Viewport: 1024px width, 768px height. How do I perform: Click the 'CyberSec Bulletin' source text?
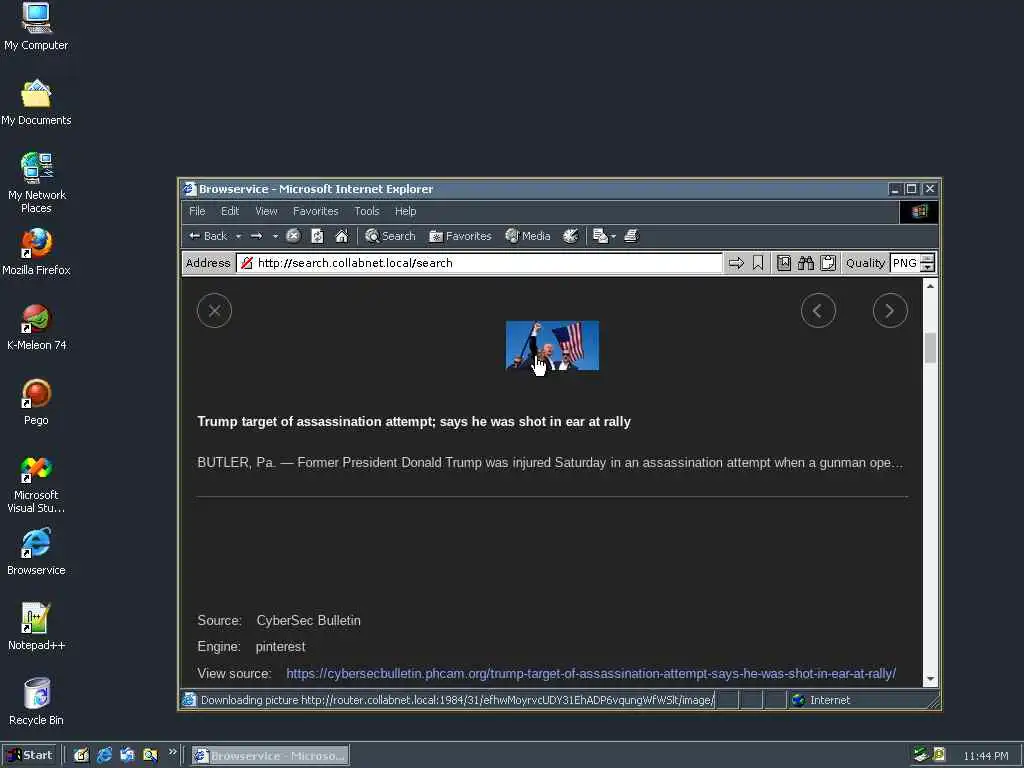pyautogui.click(x=308, y=620)
